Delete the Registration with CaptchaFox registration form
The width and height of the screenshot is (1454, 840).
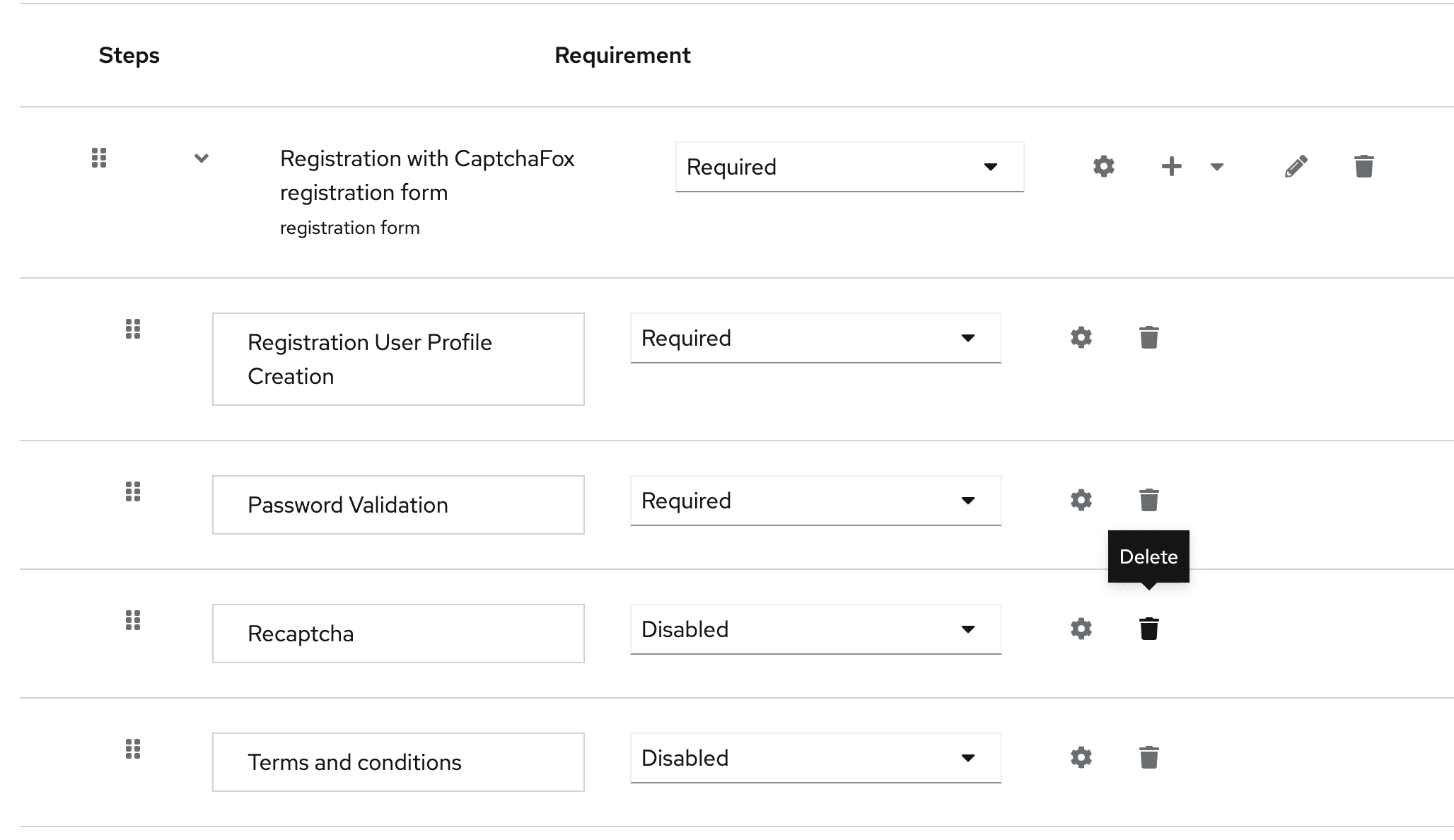(1363, 167)
